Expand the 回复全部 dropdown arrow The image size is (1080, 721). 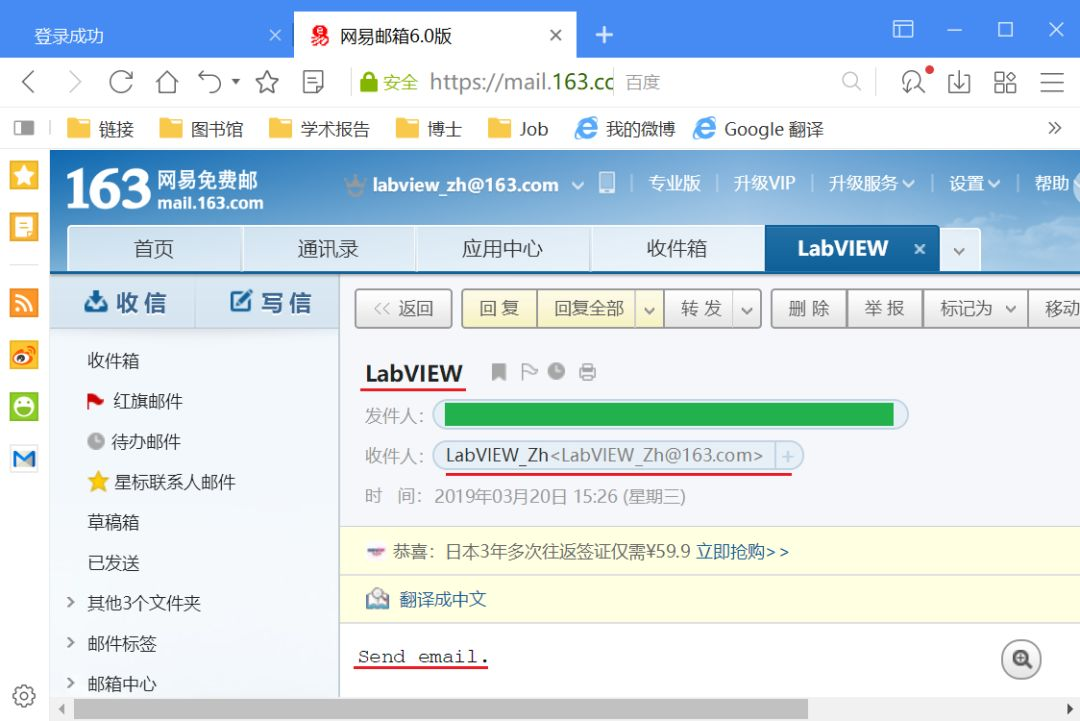point(649,309)
